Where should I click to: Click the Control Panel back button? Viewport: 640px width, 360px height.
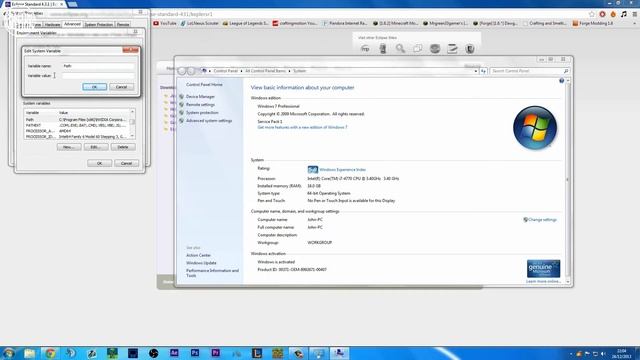click(x=182, y=71)
